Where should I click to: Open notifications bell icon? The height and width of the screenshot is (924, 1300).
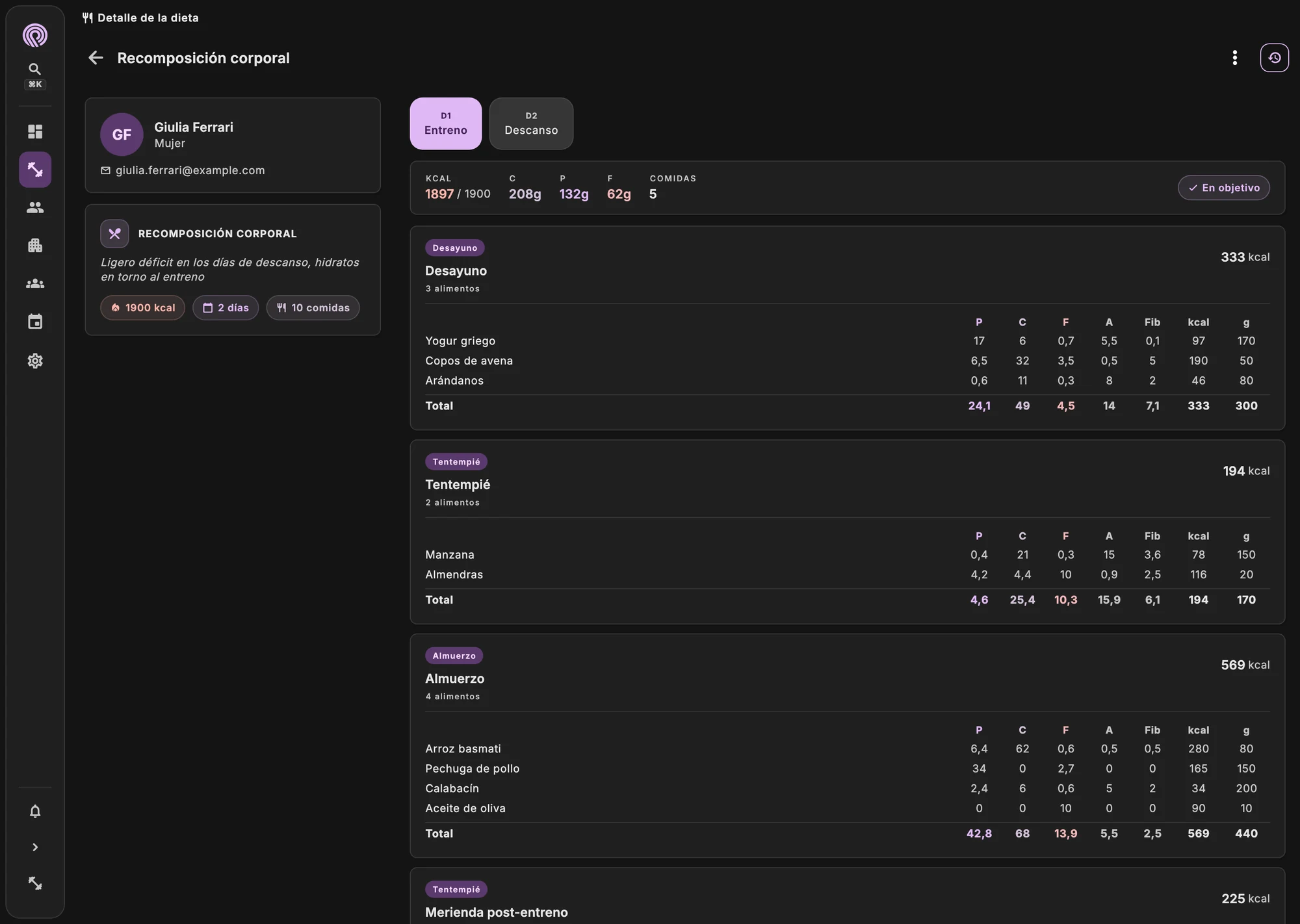[x=35, y=812]
